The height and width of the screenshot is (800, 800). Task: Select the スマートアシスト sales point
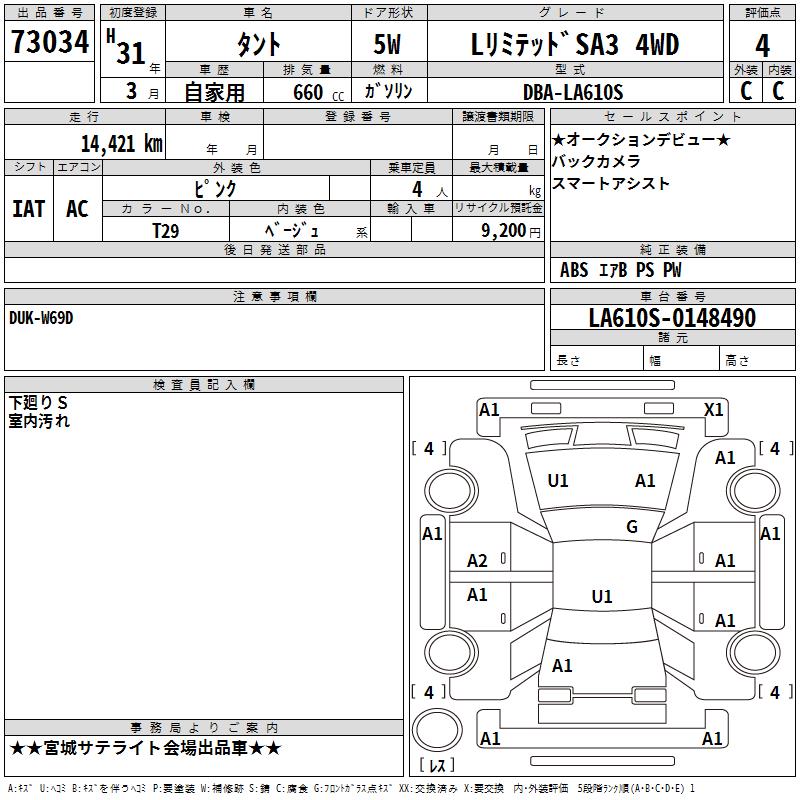pos(610,184)
